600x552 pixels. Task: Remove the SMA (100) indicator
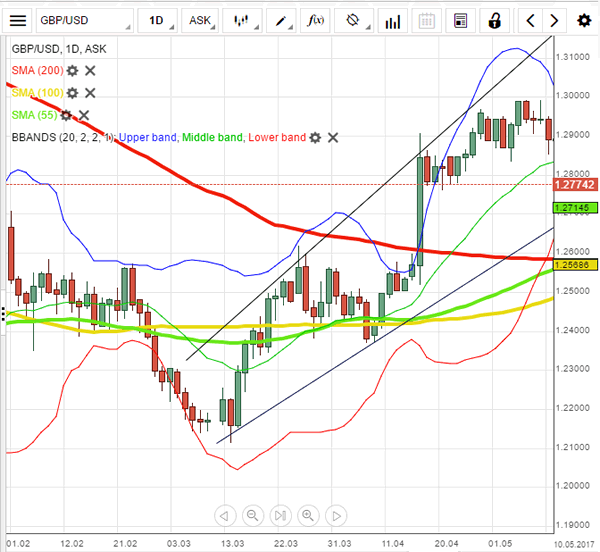click(90, 93)
